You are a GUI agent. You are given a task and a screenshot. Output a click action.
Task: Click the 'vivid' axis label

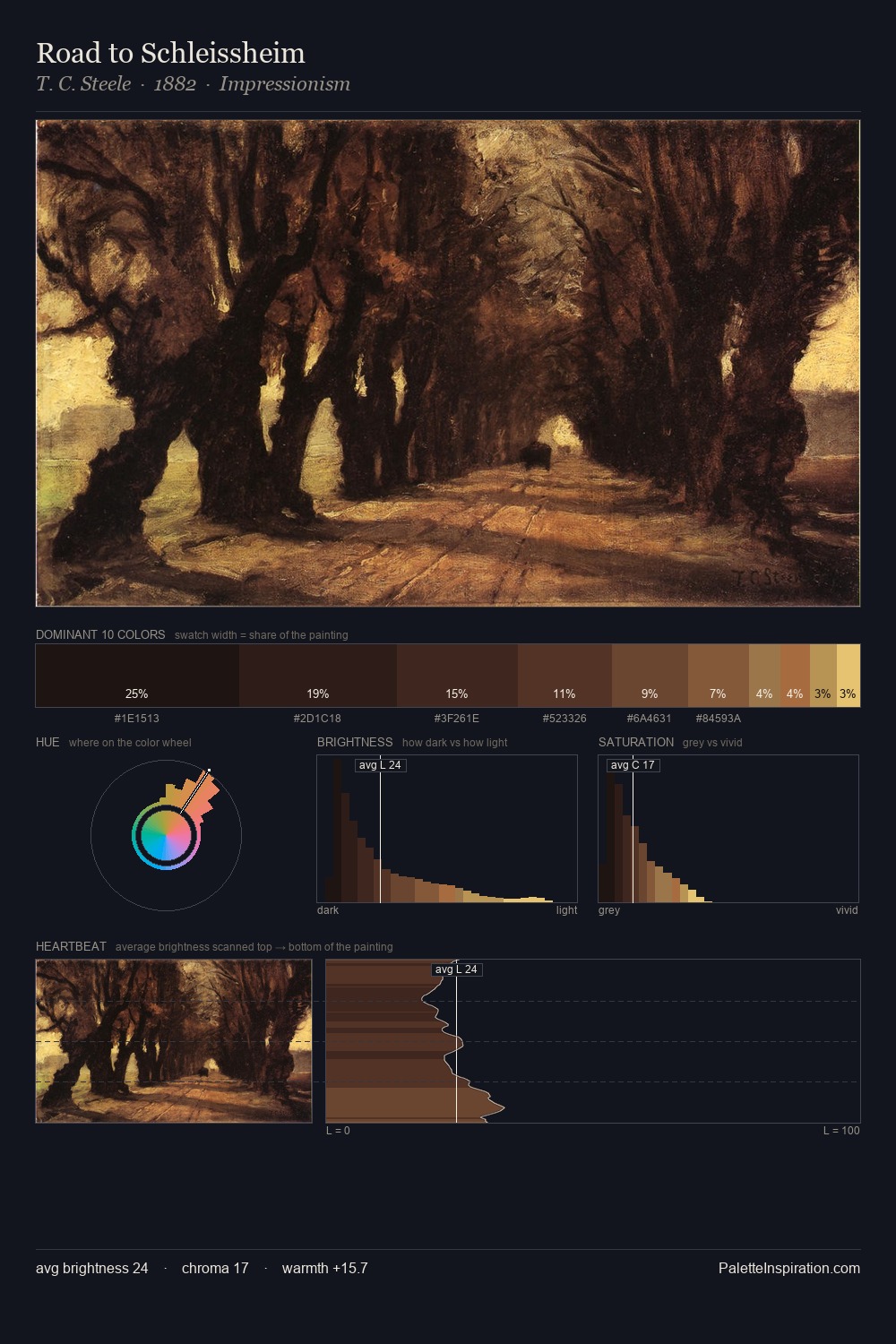pyautogui.click(x=847, y=910)
